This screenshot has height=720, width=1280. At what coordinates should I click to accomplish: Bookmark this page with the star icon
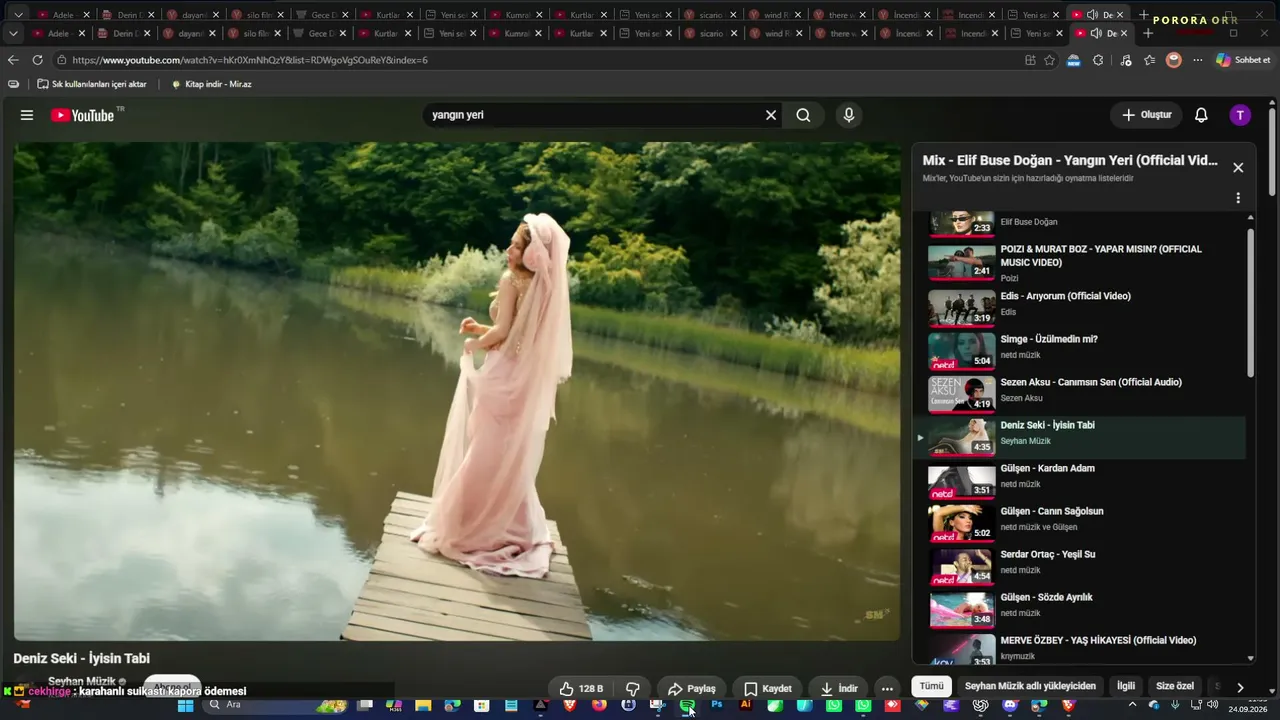pos(1049,60)
